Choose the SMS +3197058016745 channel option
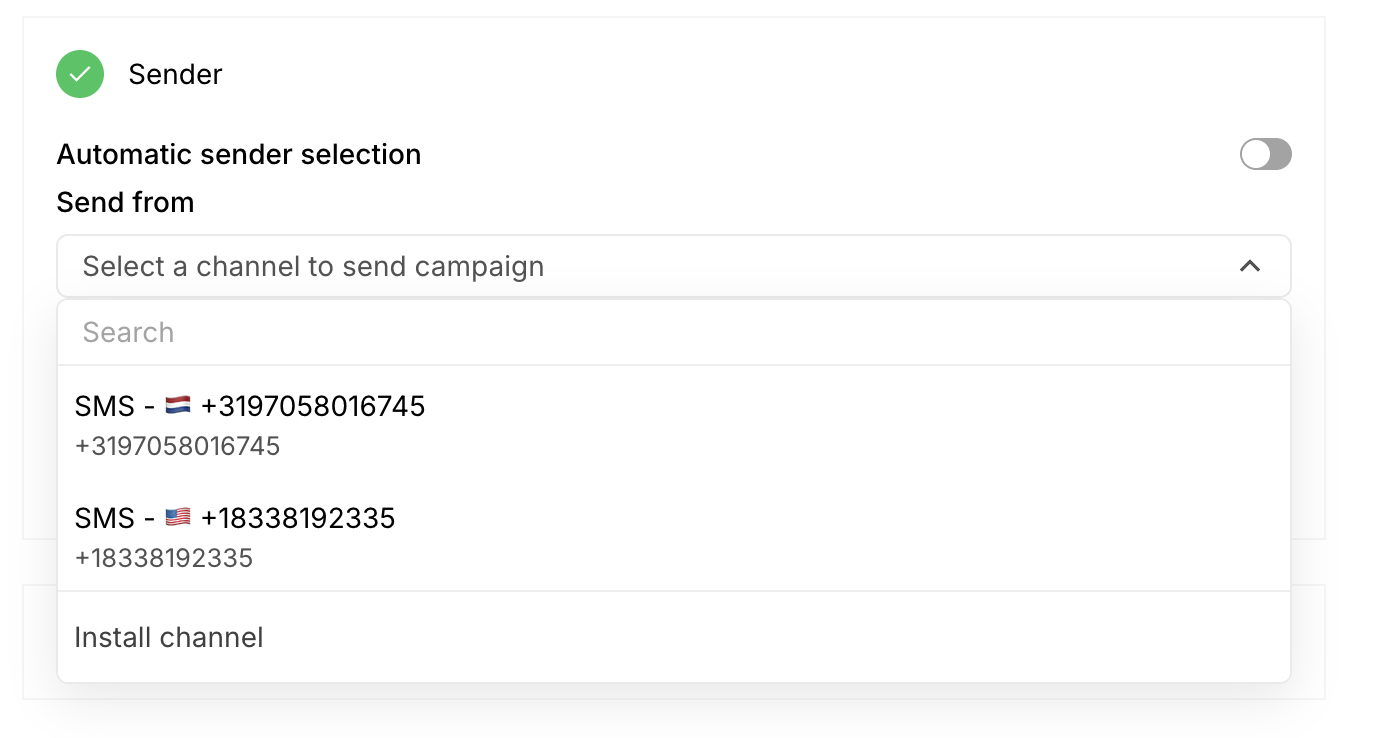Screen dimensions: 1384x738 point(674,424)
